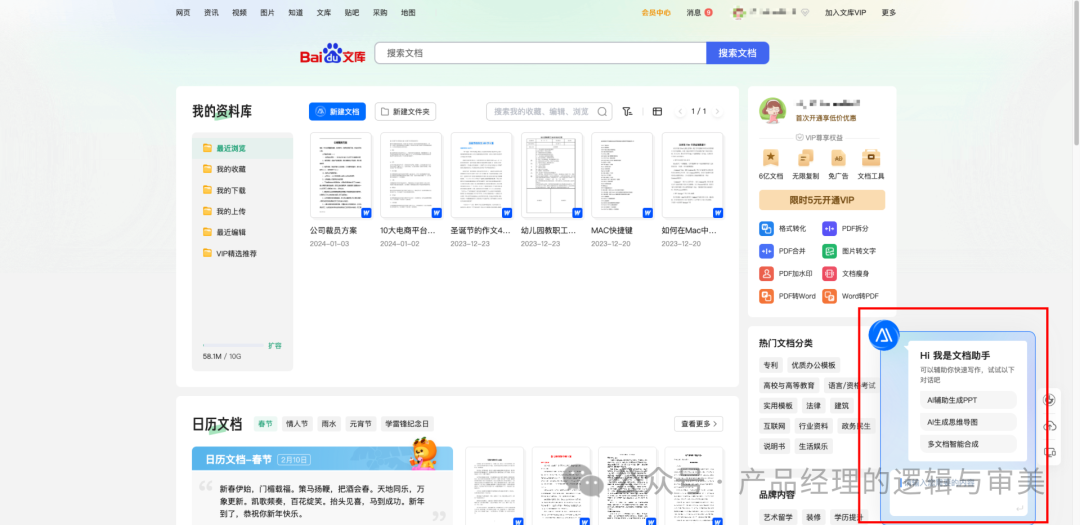Switch to the 雨水 calendar tab

click(328, 424)
